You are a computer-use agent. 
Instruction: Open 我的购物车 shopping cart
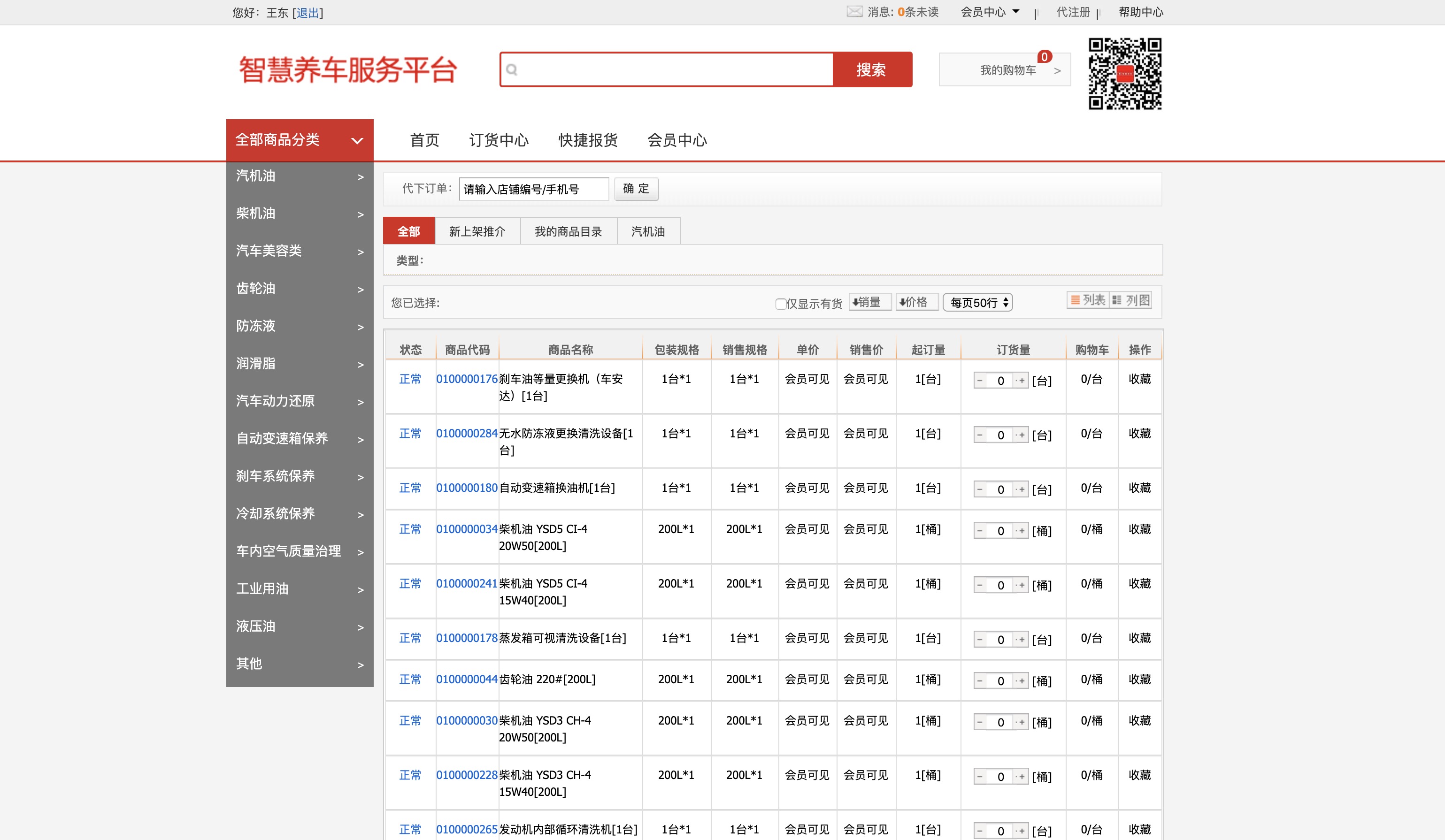point(1005,70)
